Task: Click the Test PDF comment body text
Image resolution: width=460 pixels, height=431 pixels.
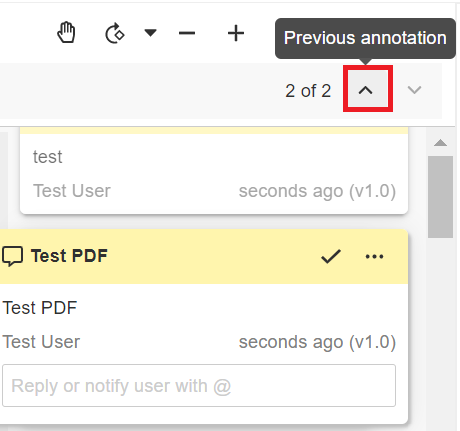Action: tap(40, 307)
